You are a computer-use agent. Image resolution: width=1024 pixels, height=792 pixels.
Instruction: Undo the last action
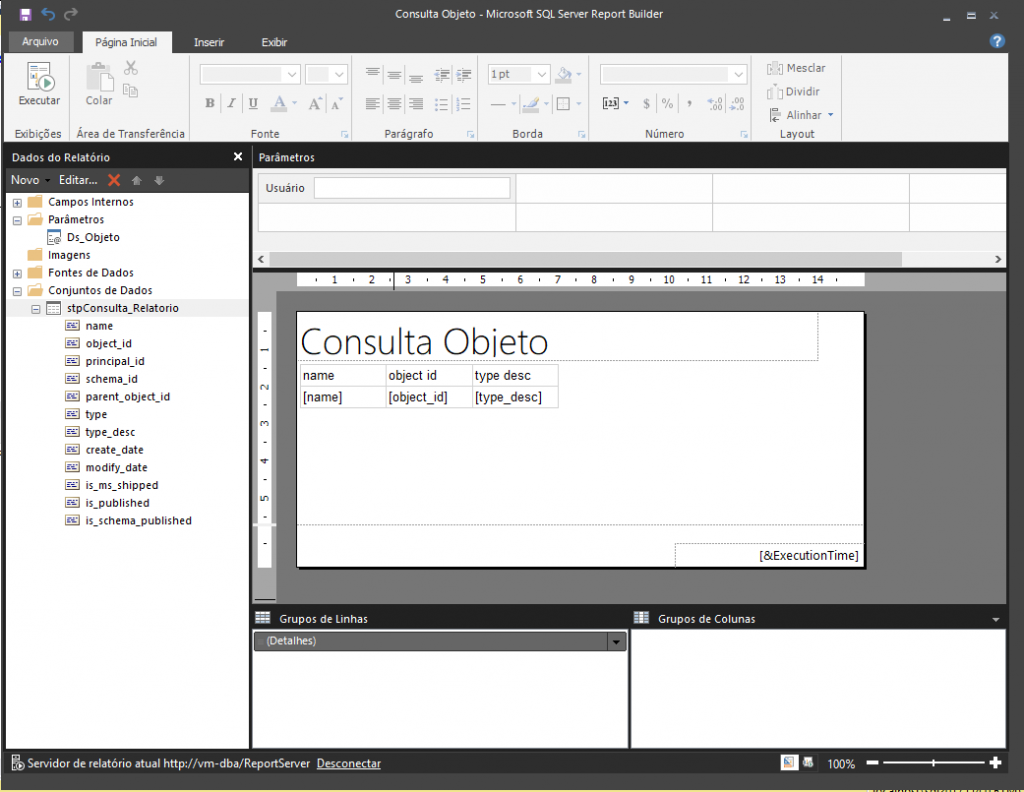[48, 14]
